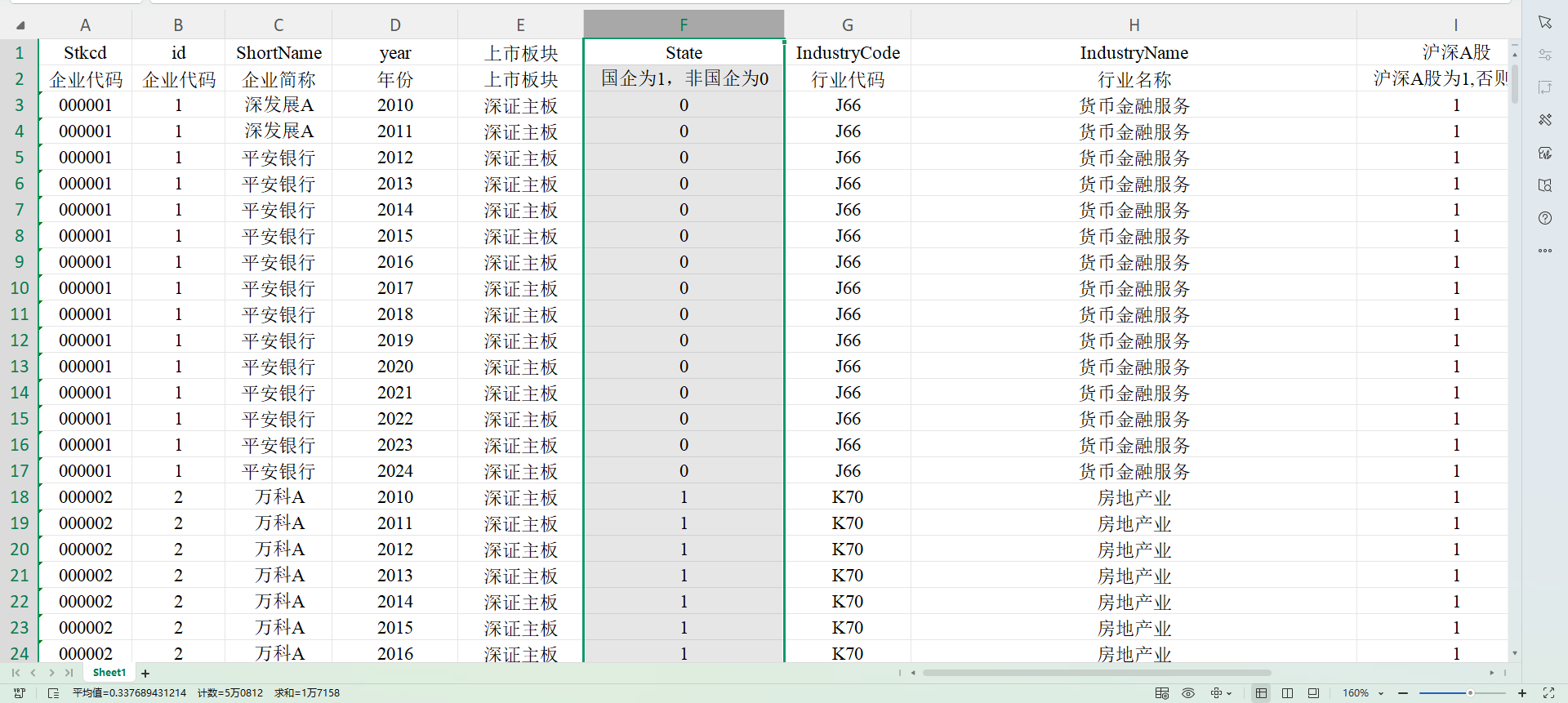Screen dimensions: 1568x703
Task: Open the 160% zoom level dropdown
Action: coord(1381,693)
